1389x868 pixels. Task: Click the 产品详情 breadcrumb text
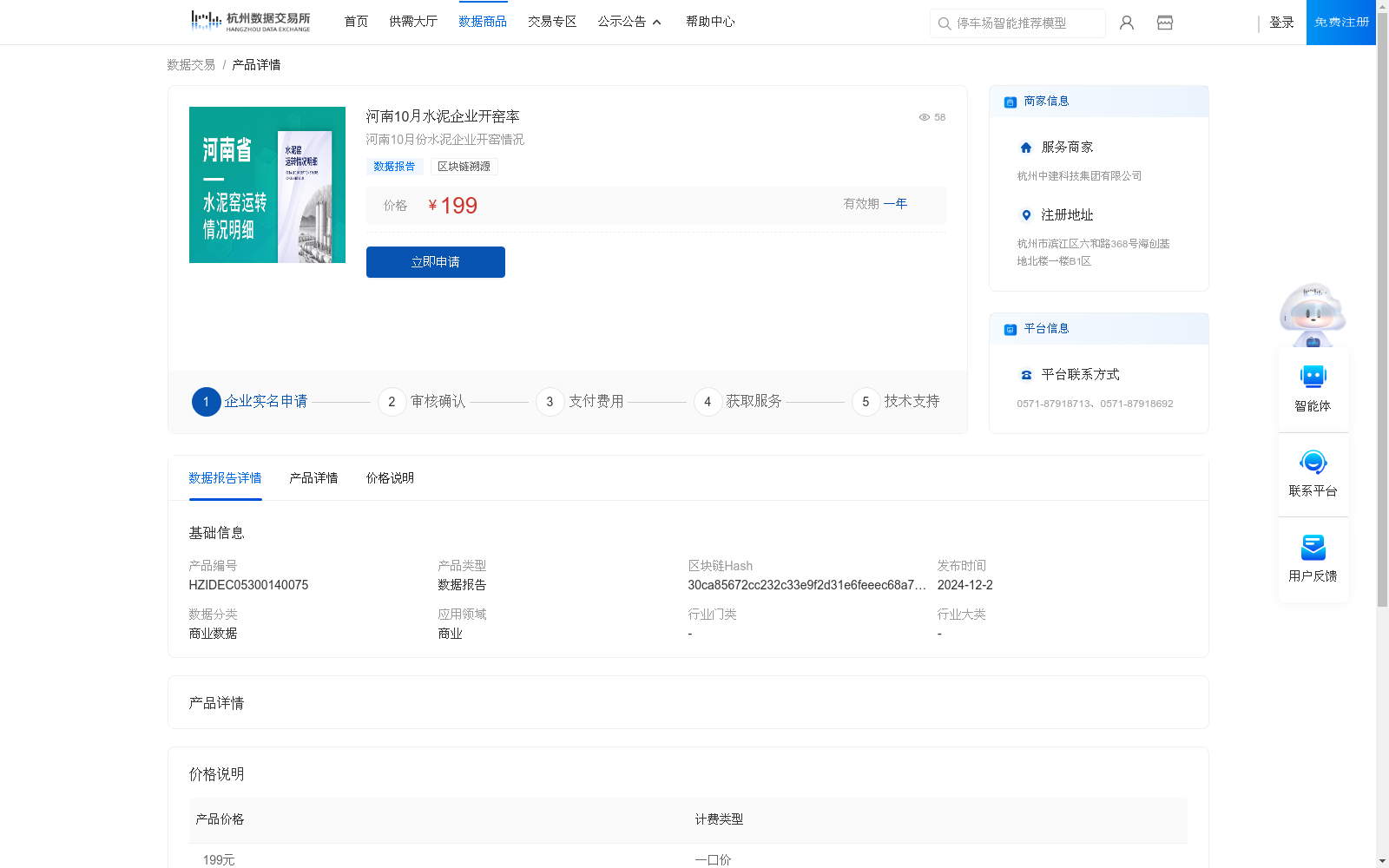tap(256, 65)
